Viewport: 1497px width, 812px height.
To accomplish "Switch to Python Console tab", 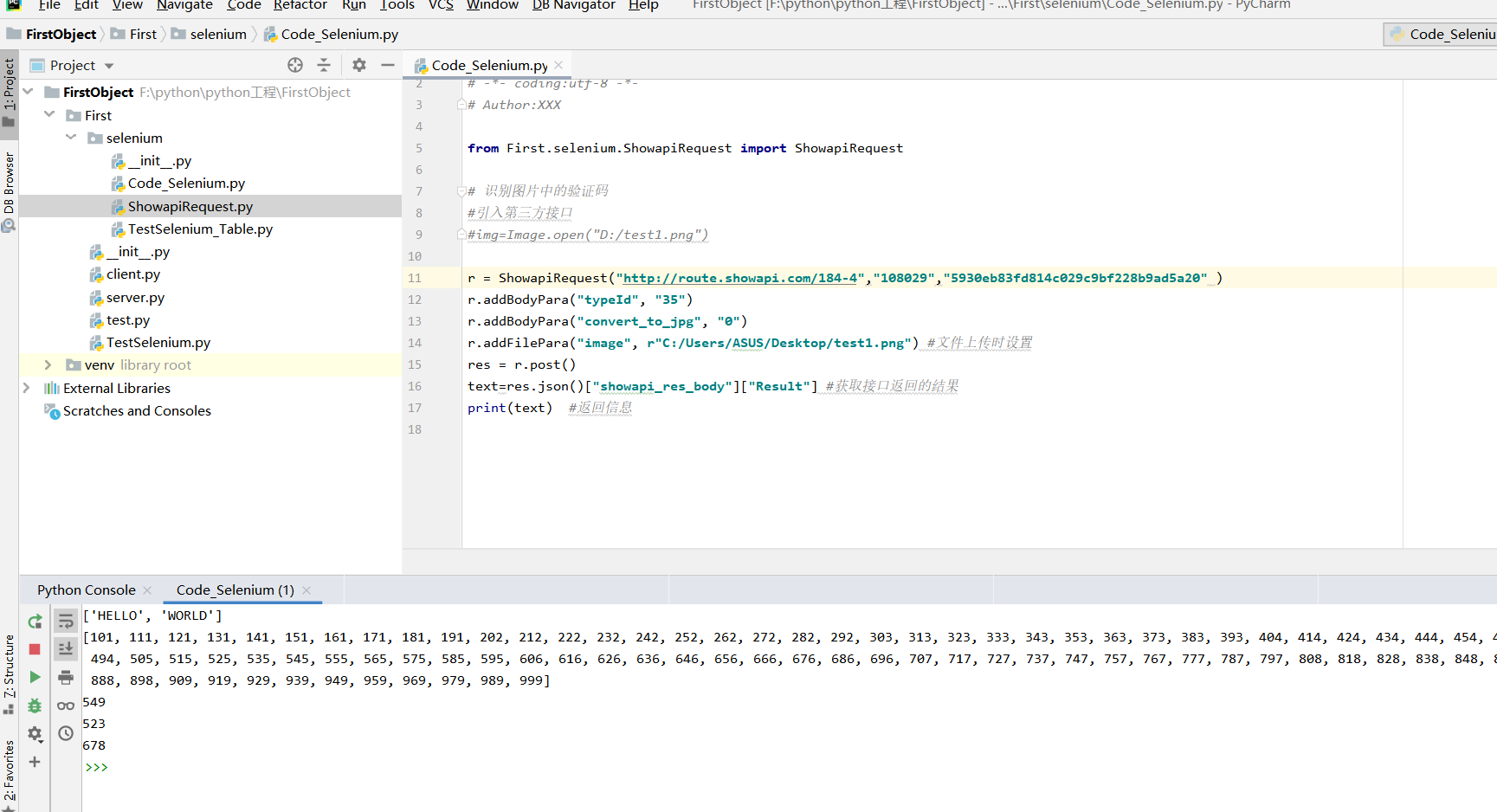I will pos(87,590).
